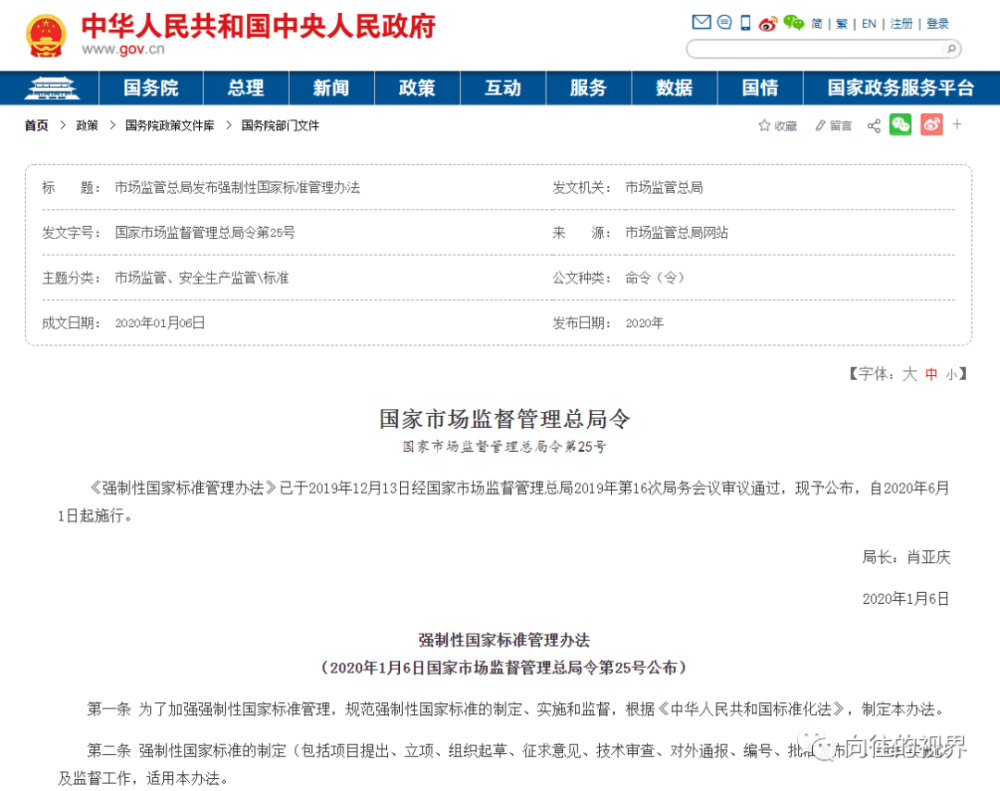1000x791 pixels.
Task: Select the 数据 menu item
Action: pos(674,88)
